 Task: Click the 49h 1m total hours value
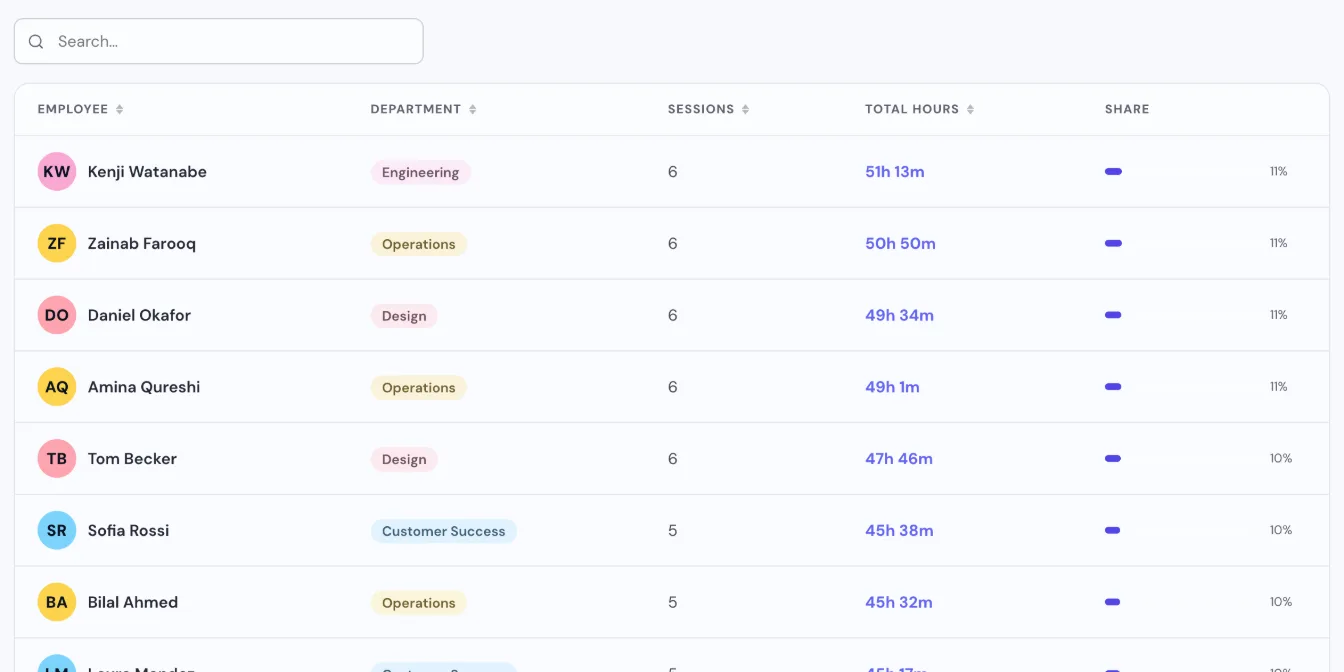click(892, 387)
